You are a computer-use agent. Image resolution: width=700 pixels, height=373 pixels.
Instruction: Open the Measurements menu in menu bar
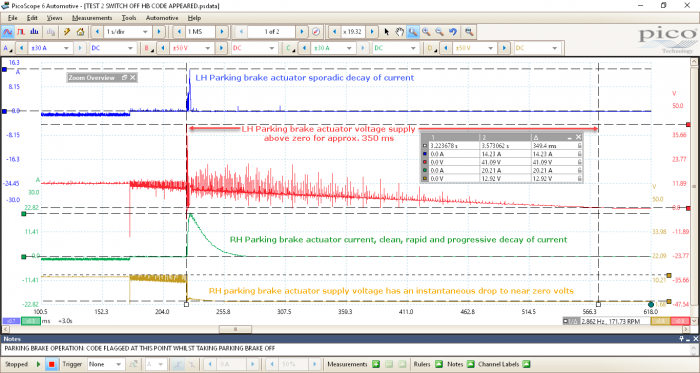coord(92,18)
